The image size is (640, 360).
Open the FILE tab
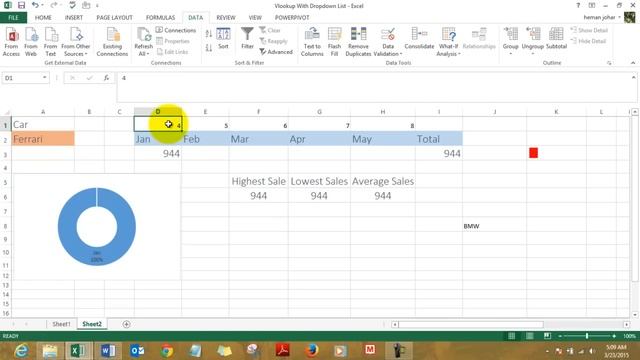pyautogui.click(x=13, y=18)
